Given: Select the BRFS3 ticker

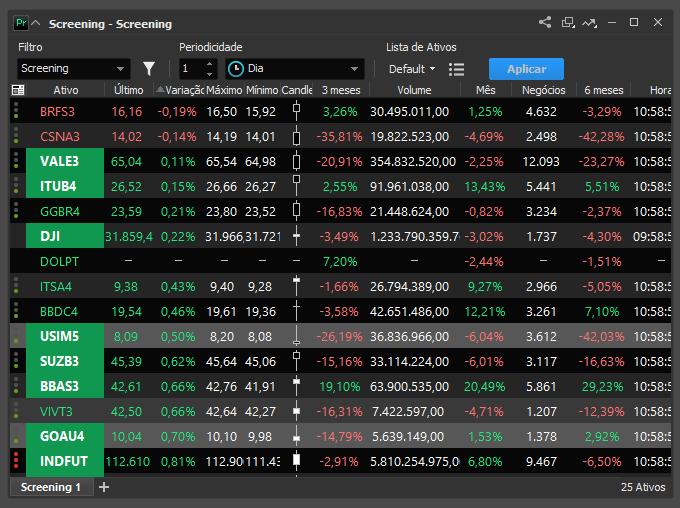Looking at the screenshot, I should click(x=57, y=111).
